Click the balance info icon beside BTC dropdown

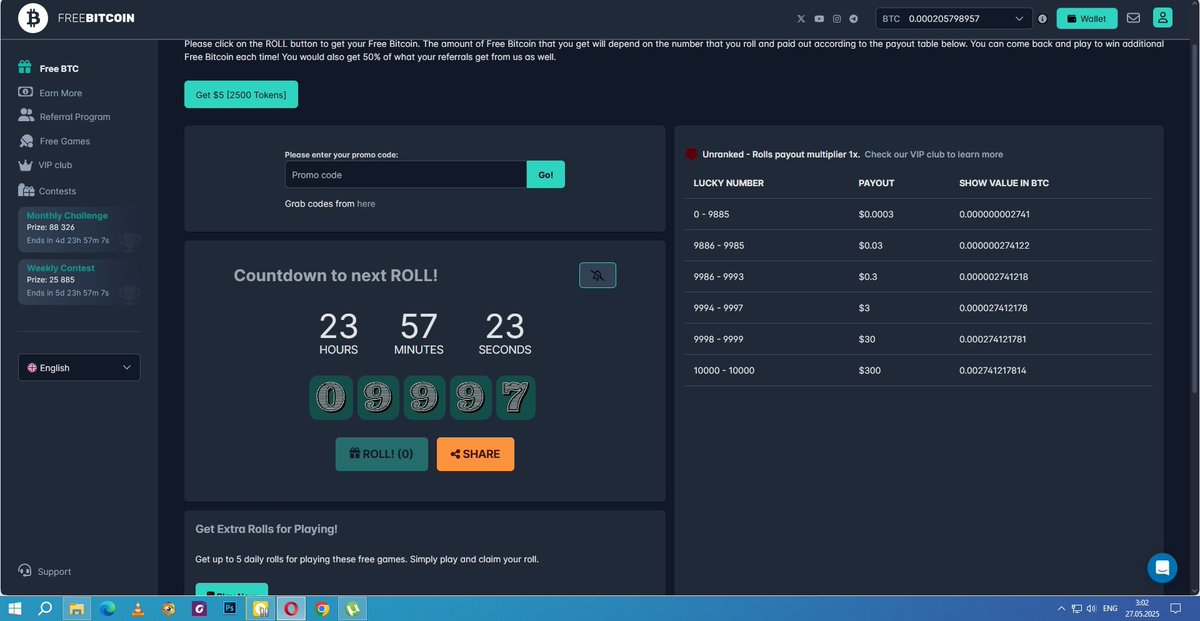(x=1042, y=18)
